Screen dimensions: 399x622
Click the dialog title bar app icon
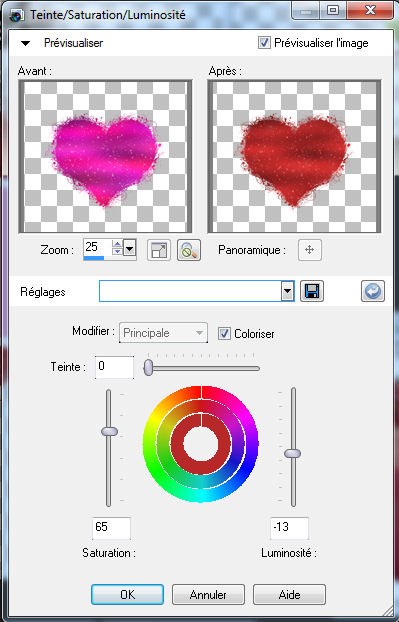coord(16,15)
